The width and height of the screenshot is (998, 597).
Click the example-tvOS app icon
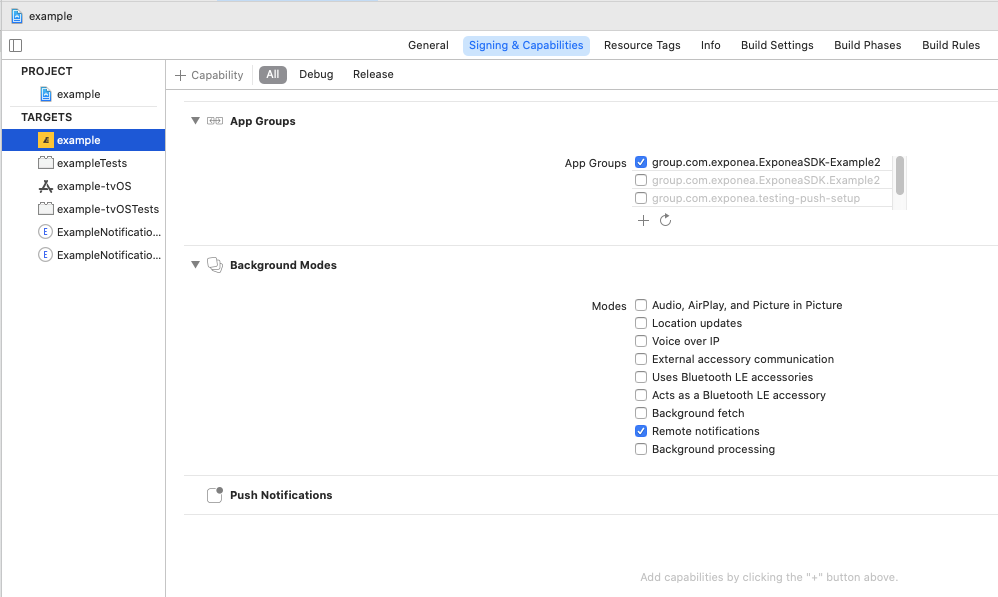point(46,186)
